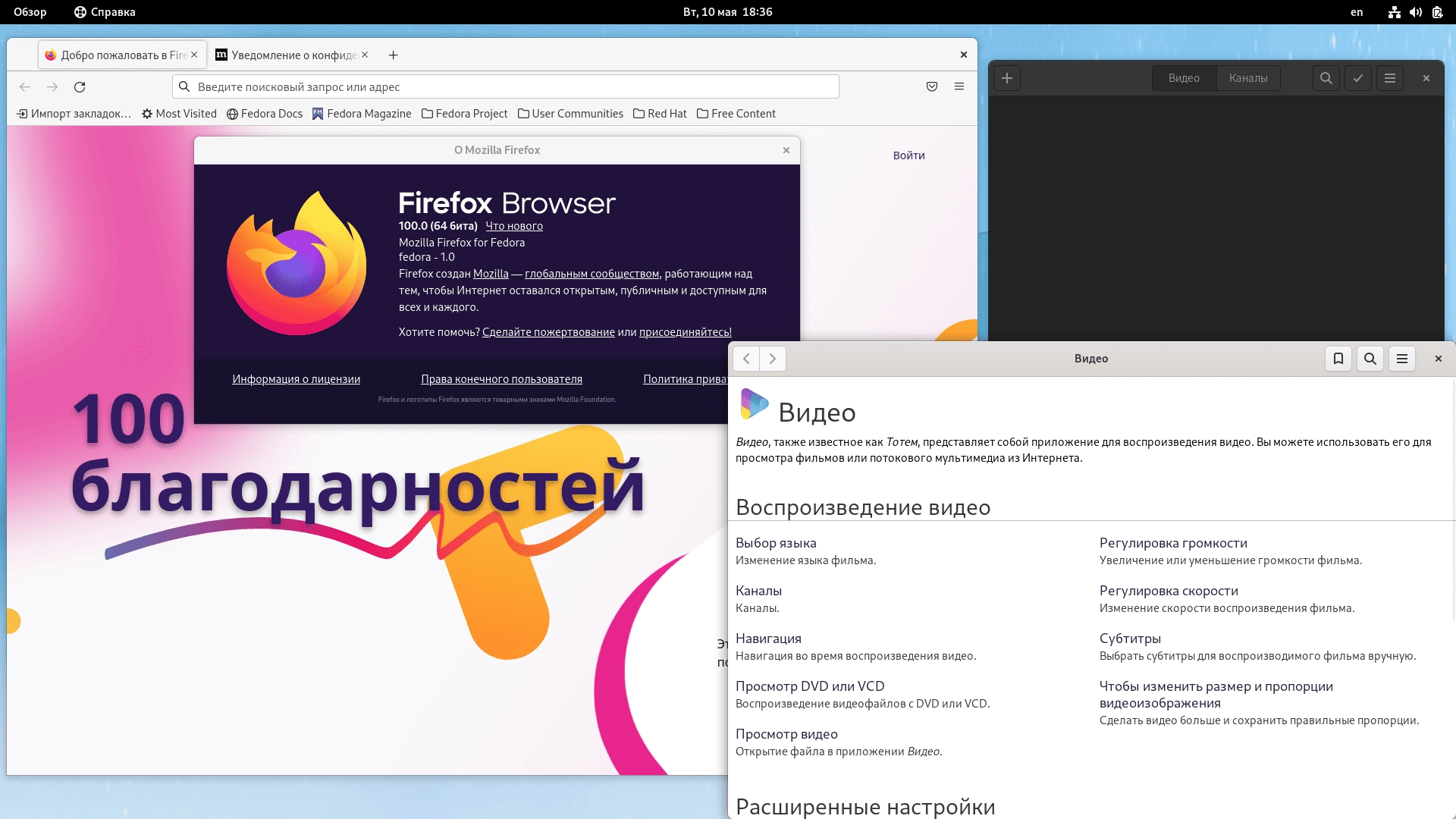The height and width of the screenshot is (819, 1456).
Task: Click the Videos app icon in help page
Action: click(x=754, y=404)
